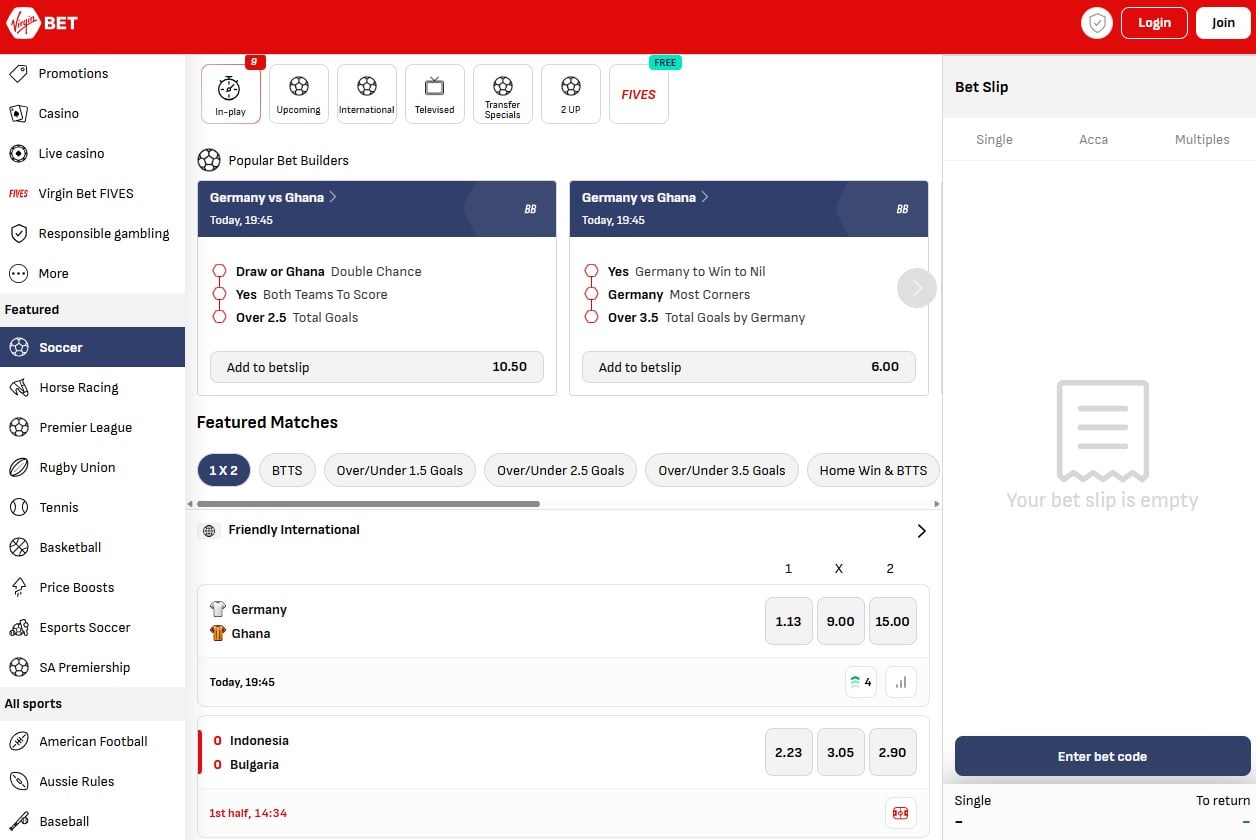
Task: Show next Popular Bet Builders card
Action: [x=916, y=288]
